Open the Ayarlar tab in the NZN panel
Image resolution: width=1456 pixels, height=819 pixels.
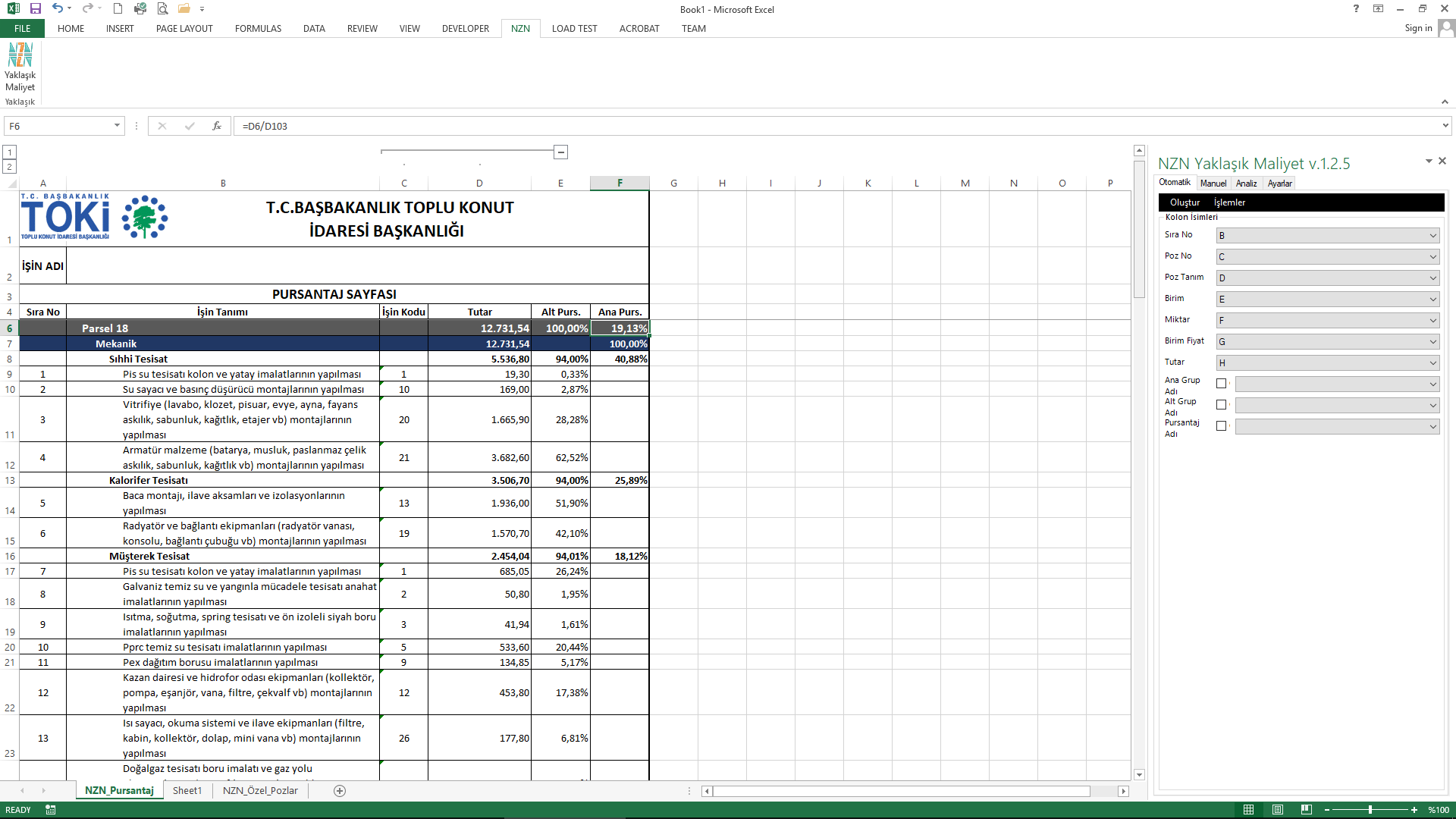[1279, 184]
